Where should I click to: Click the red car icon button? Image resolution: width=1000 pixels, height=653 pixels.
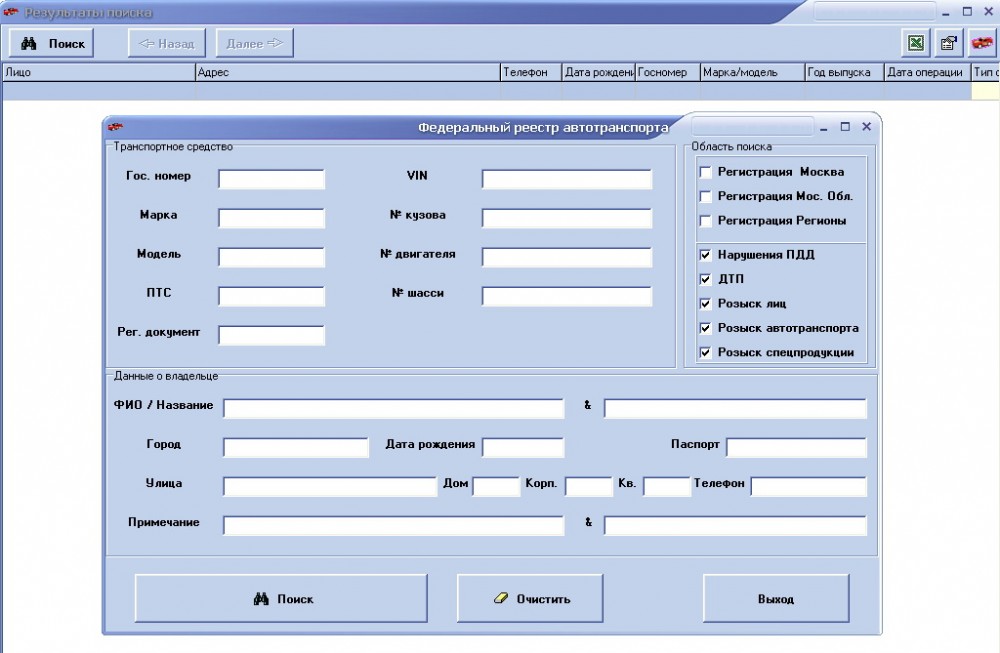(982, 43)
